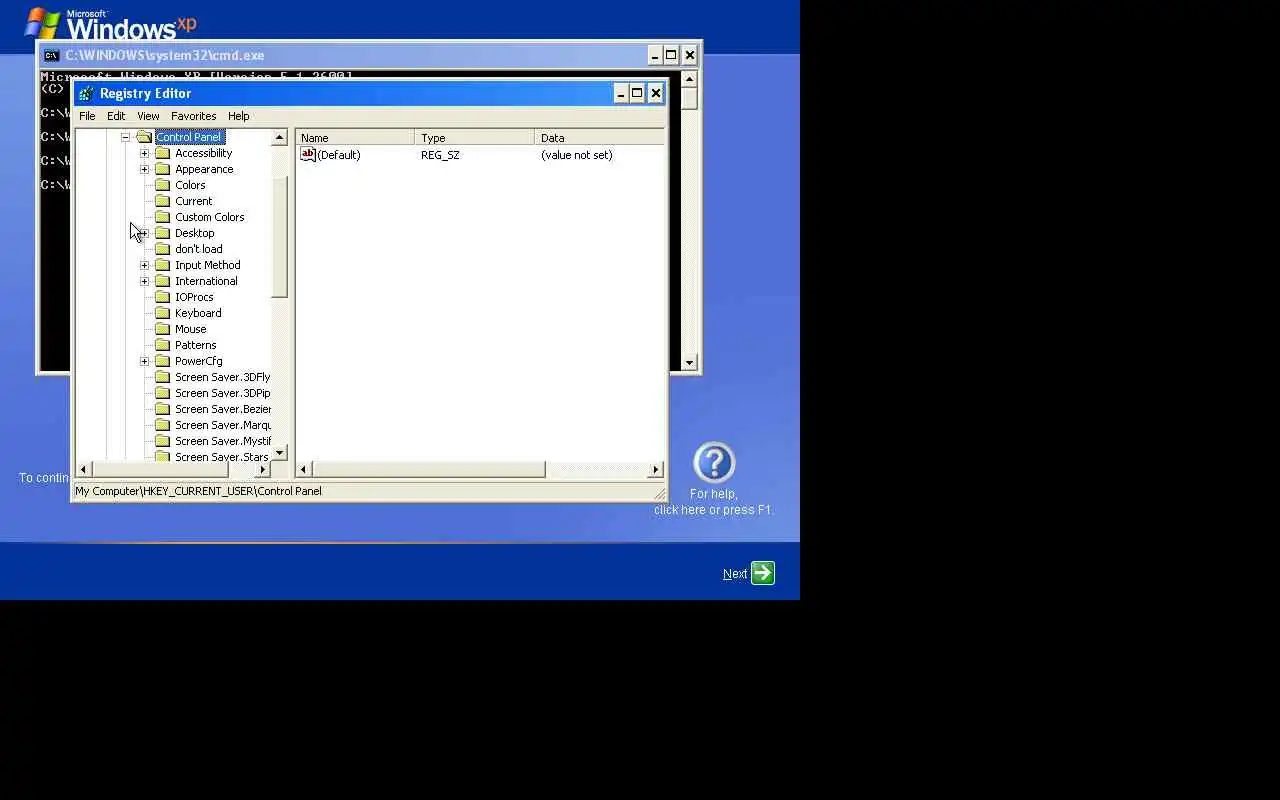The height and width of the screenshot is (800, 1280).
Task: Select the Screen Saver.Stars key
Action: tap(221, 457)
